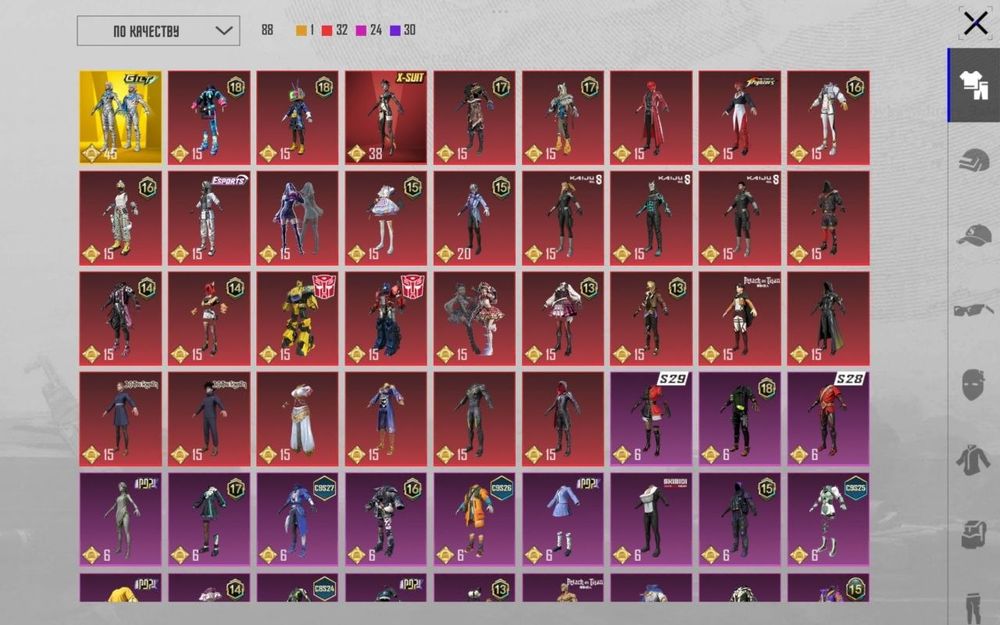The image size is (1000, 625).
Task: Select the black hooded outfit with badge 15 in purple row
Action: 740,519
